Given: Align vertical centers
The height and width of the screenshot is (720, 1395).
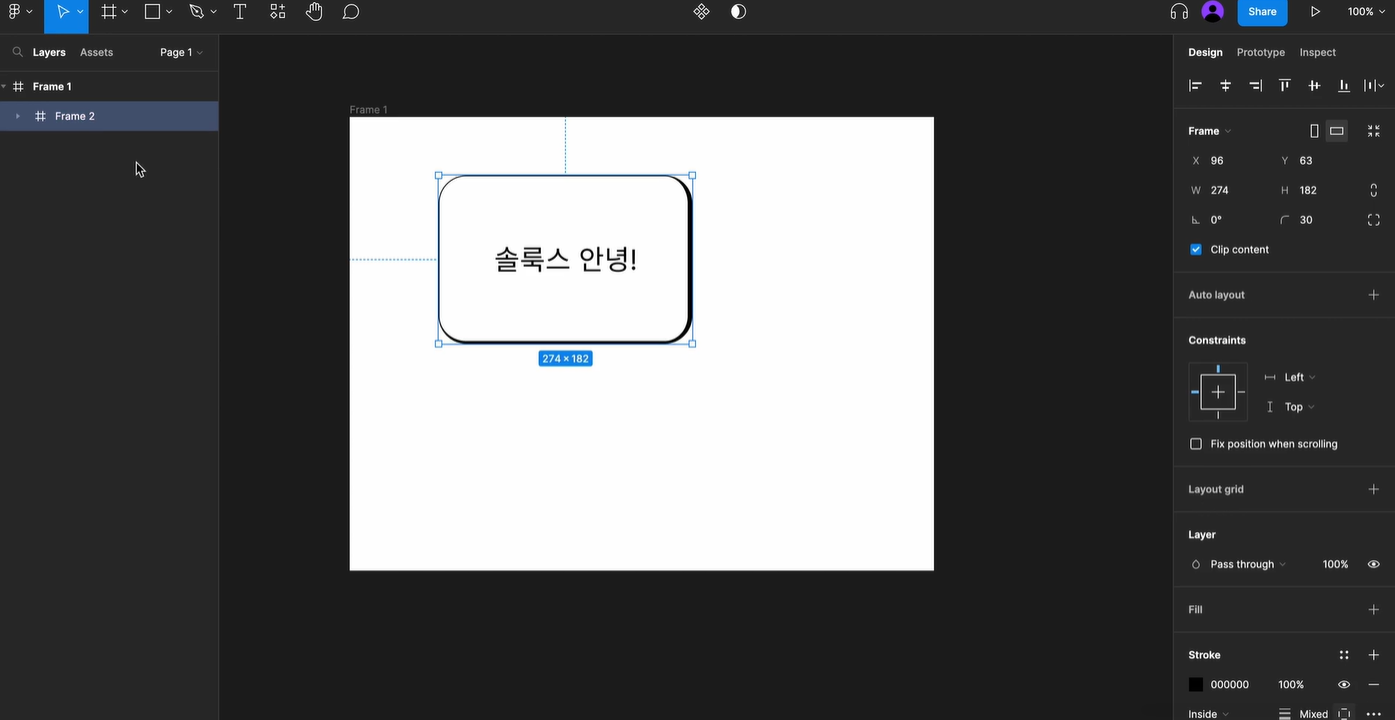Looking at the screenshot, I should tap(1314, 86).
